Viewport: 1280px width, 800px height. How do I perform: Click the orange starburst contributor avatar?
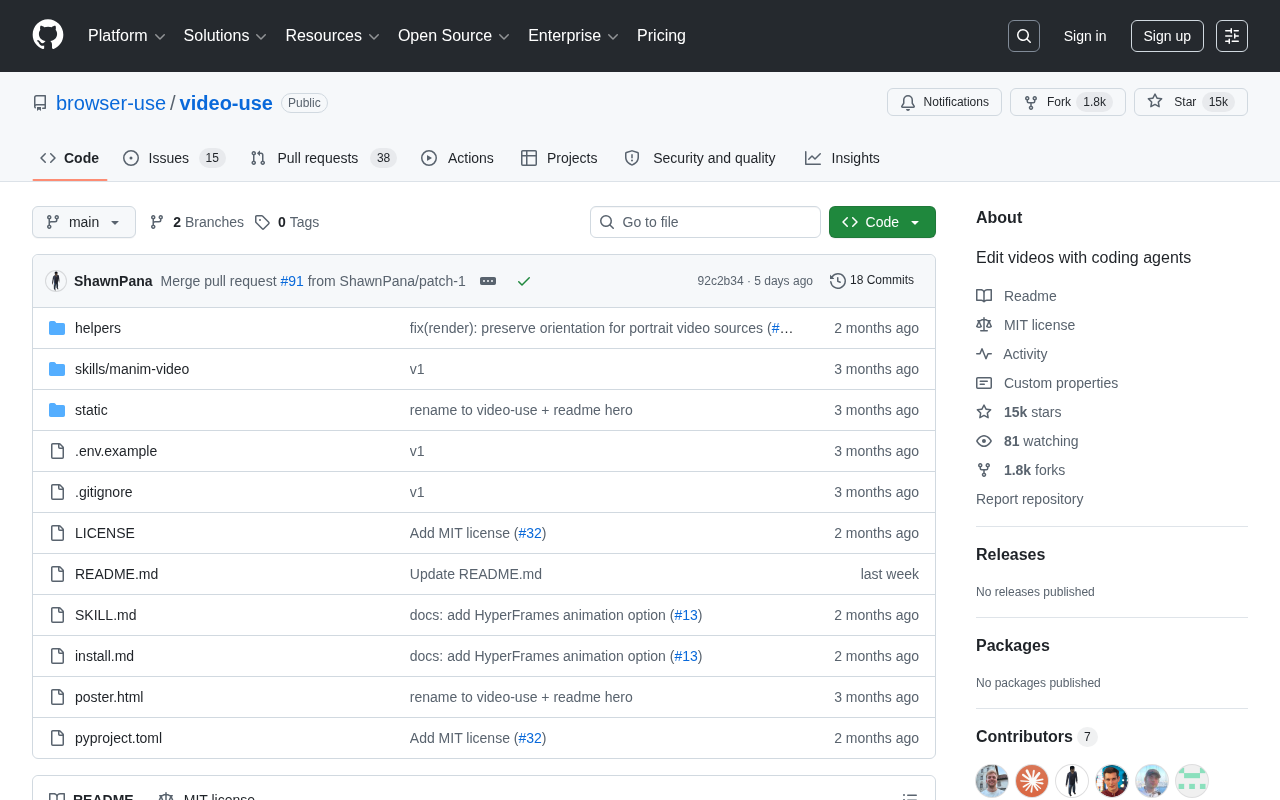[x=1032, y=781]
